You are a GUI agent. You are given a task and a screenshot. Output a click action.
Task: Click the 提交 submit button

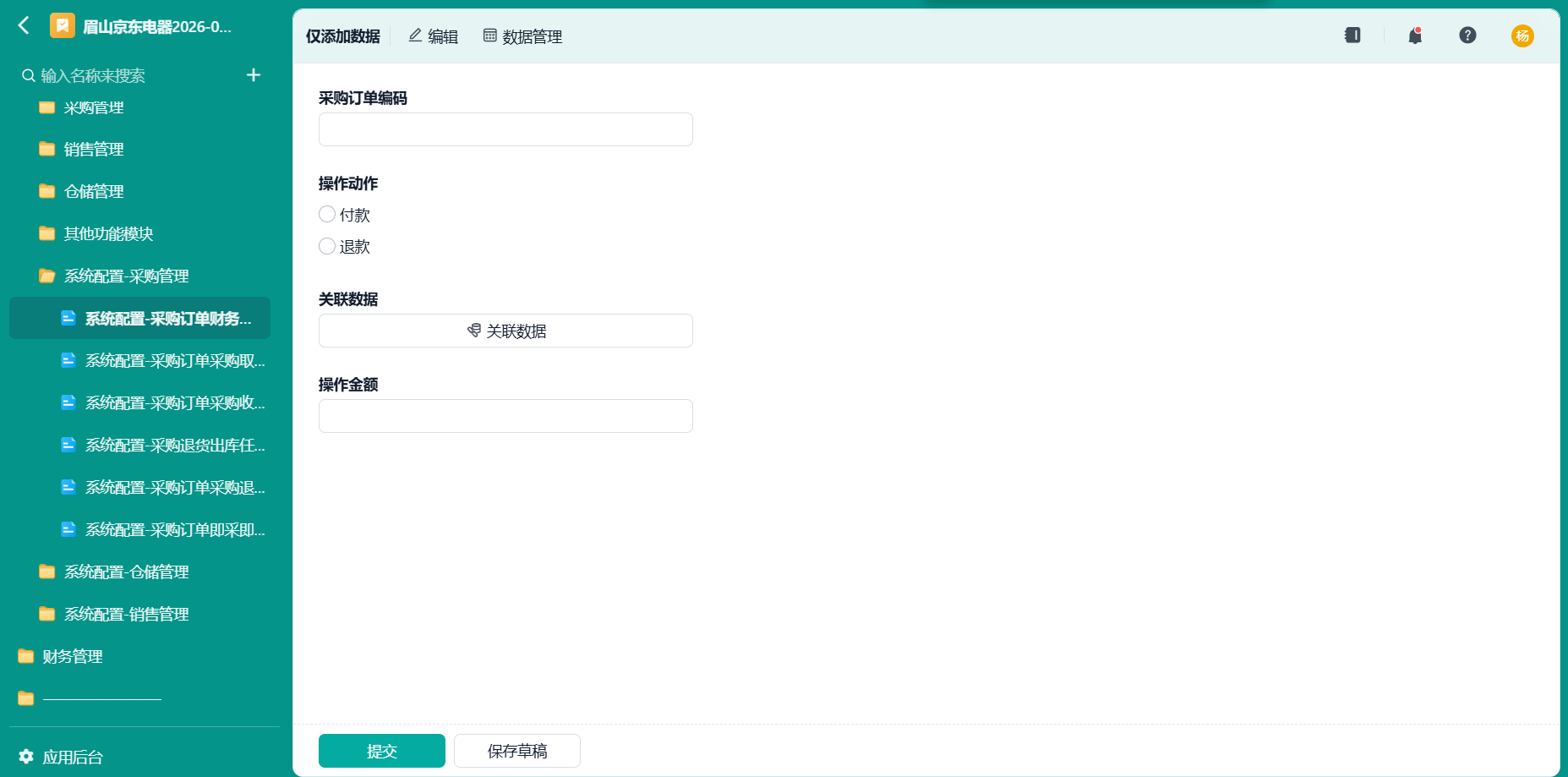coord(382,751)
